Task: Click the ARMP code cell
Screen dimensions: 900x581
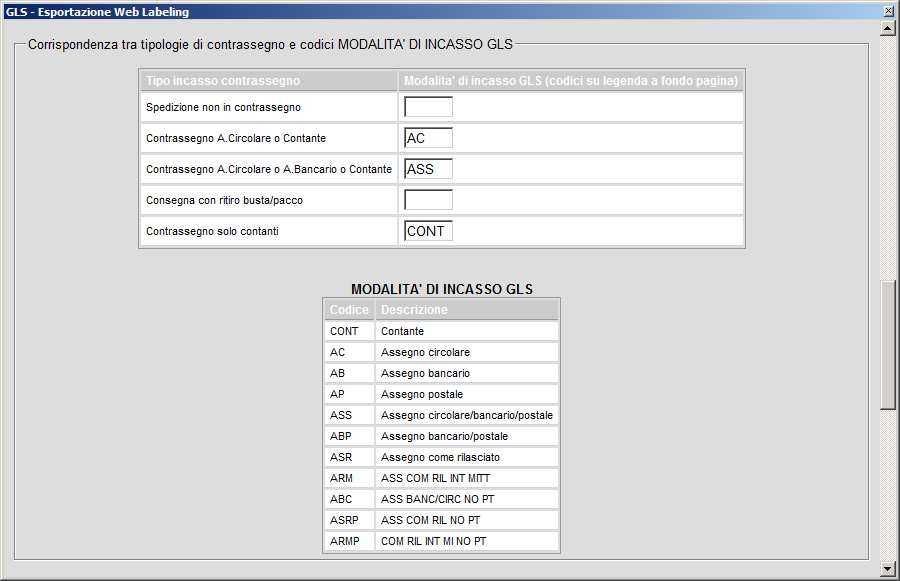Action: tap(349, 541)
